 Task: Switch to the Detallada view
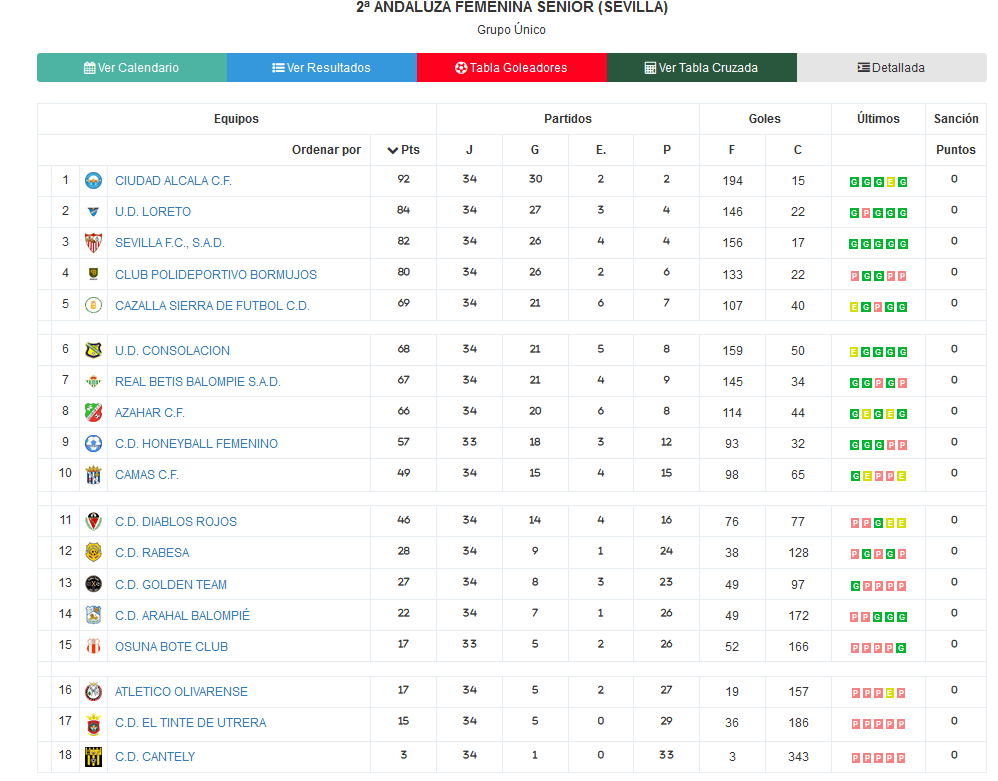click(x=891, y=67)
